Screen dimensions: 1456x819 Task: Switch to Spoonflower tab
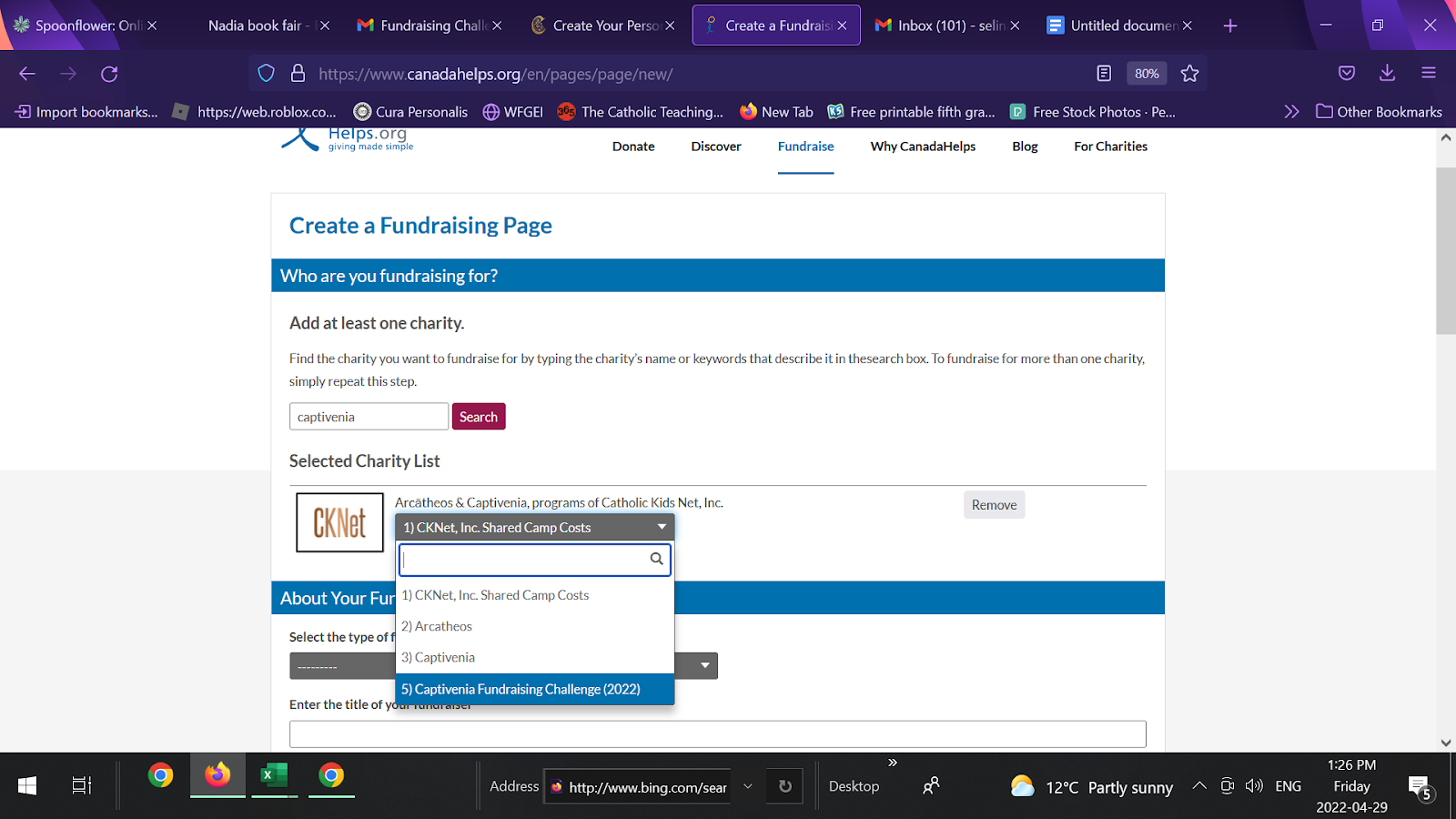78,25
